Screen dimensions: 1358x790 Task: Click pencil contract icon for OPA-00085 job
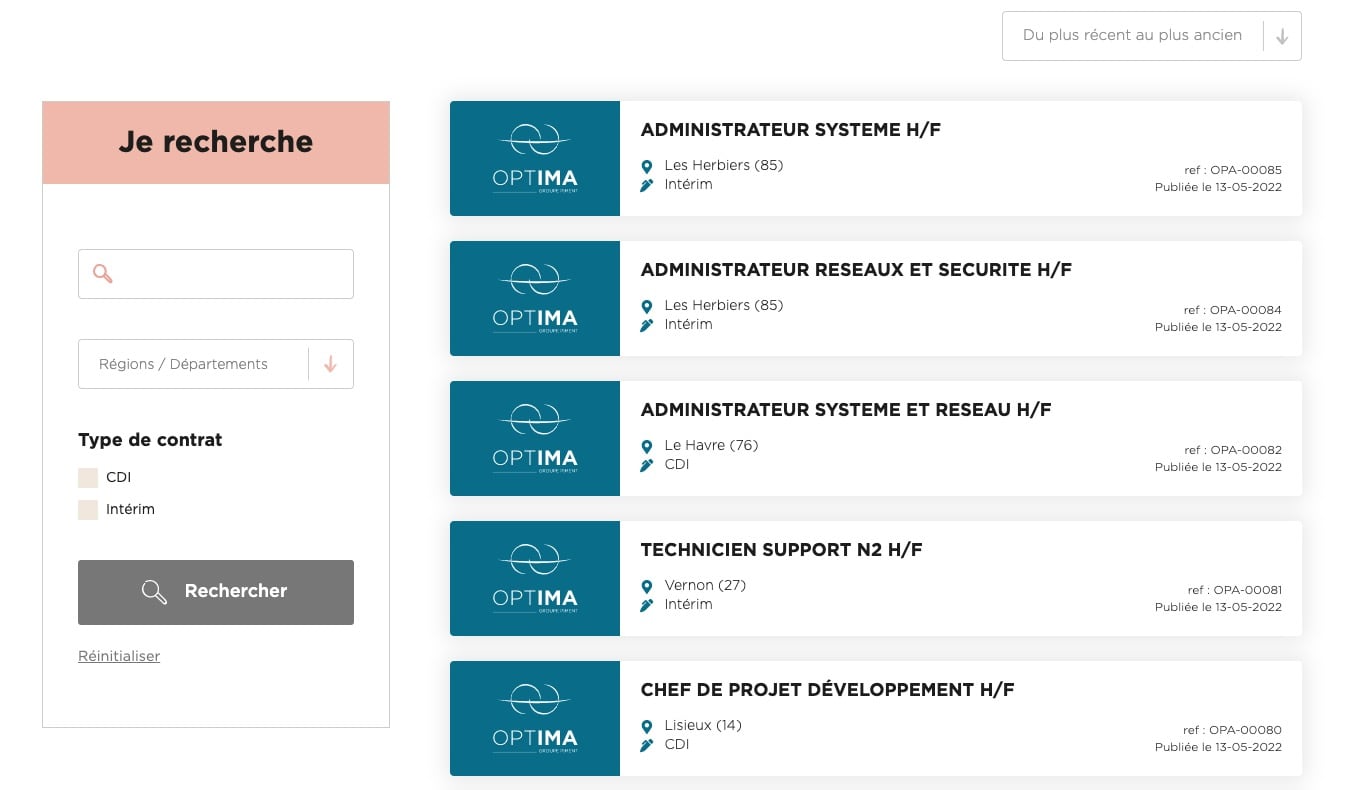pyautogui.click(x=647, y=185)
